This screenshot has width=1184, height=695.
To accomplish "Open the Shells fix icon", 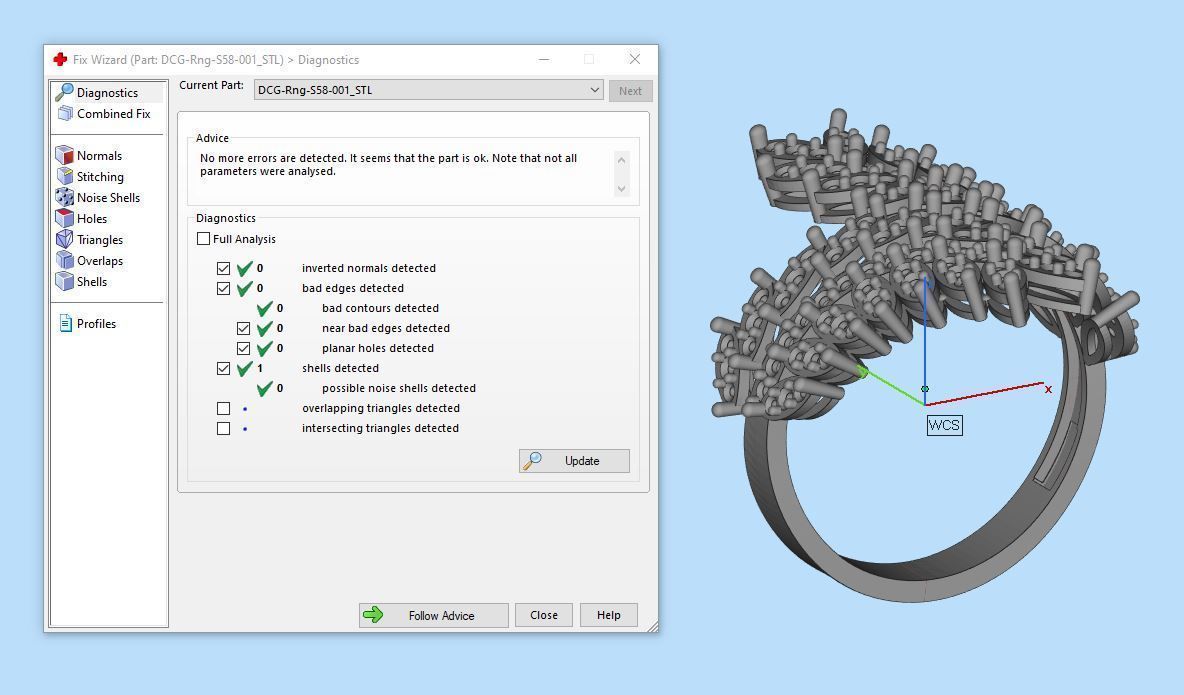I will pyautogui.click(x=65, y=281).
